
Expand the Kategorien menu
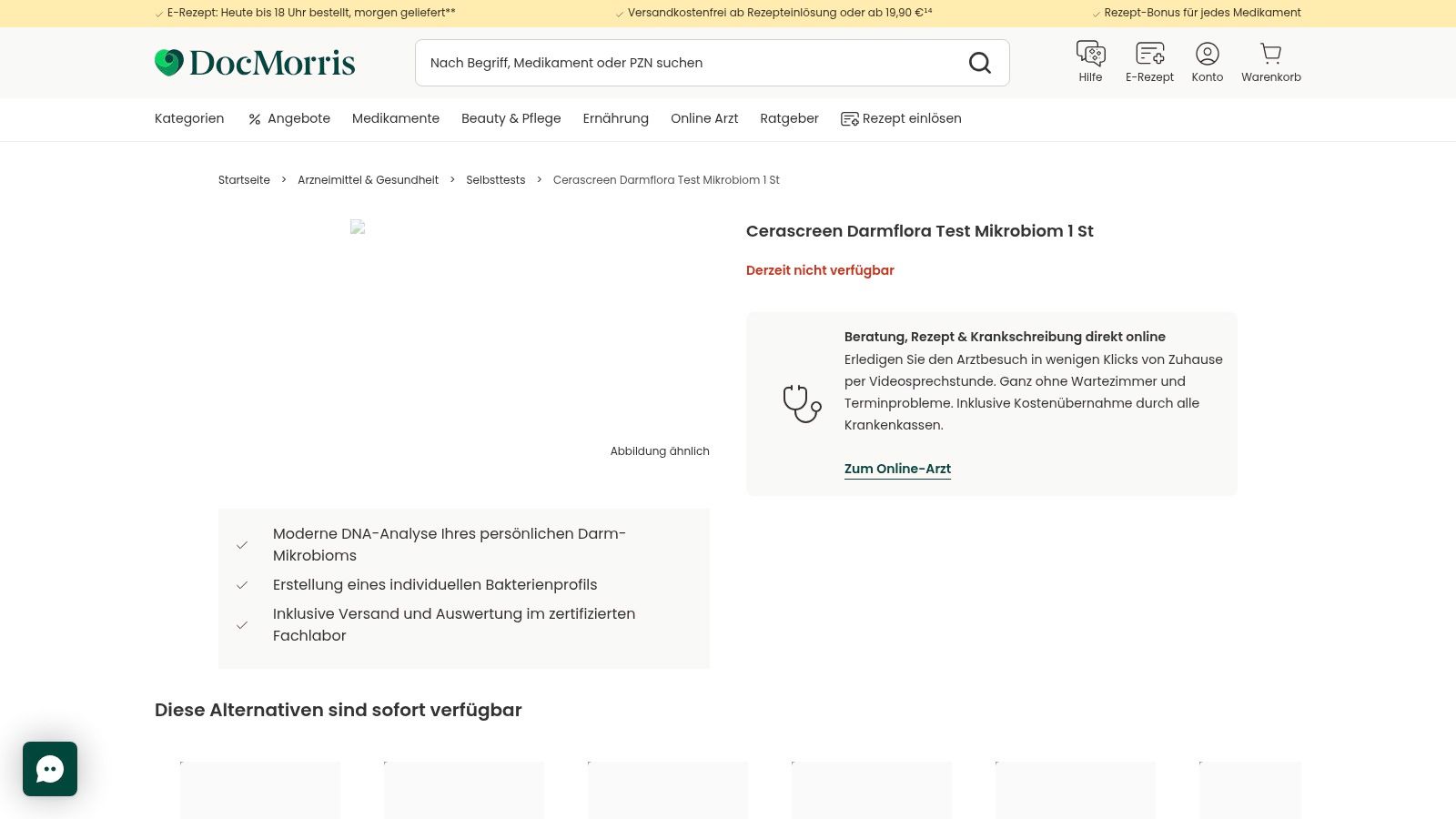click(189, 118)
